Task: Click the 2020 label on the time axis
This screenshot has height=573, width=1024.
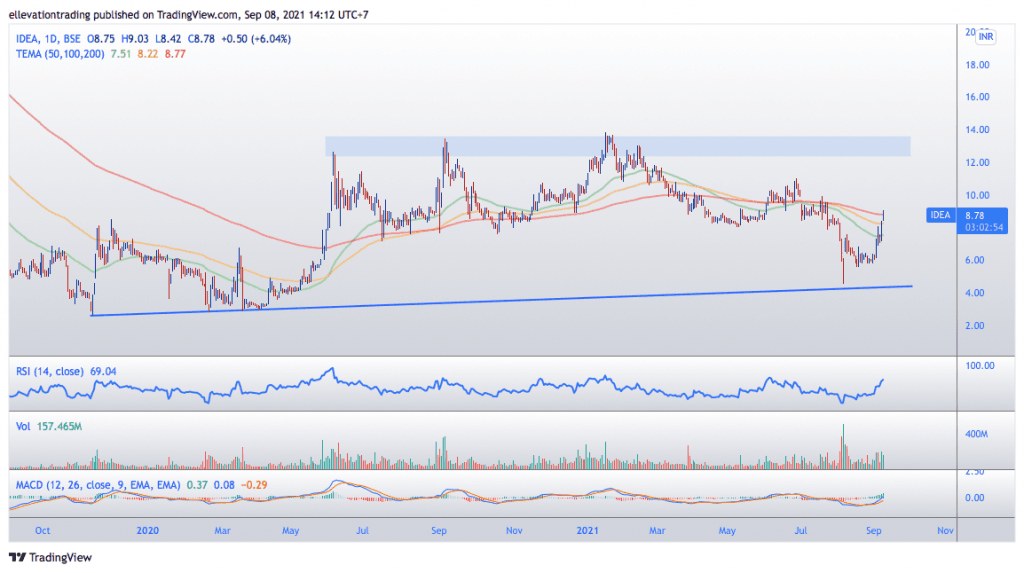Action: [x=148, y=530]
